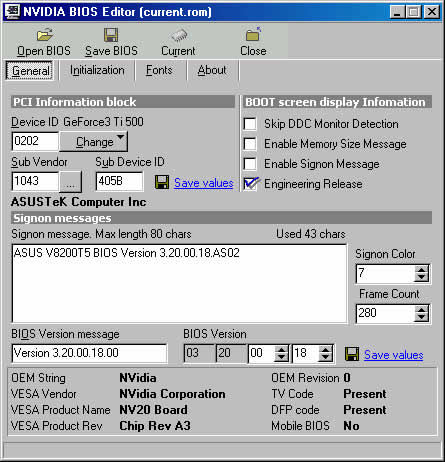Decrement BIOS Version 18 field spinner
This screenshot has height=462, width=445.
[x=325, y=358]
